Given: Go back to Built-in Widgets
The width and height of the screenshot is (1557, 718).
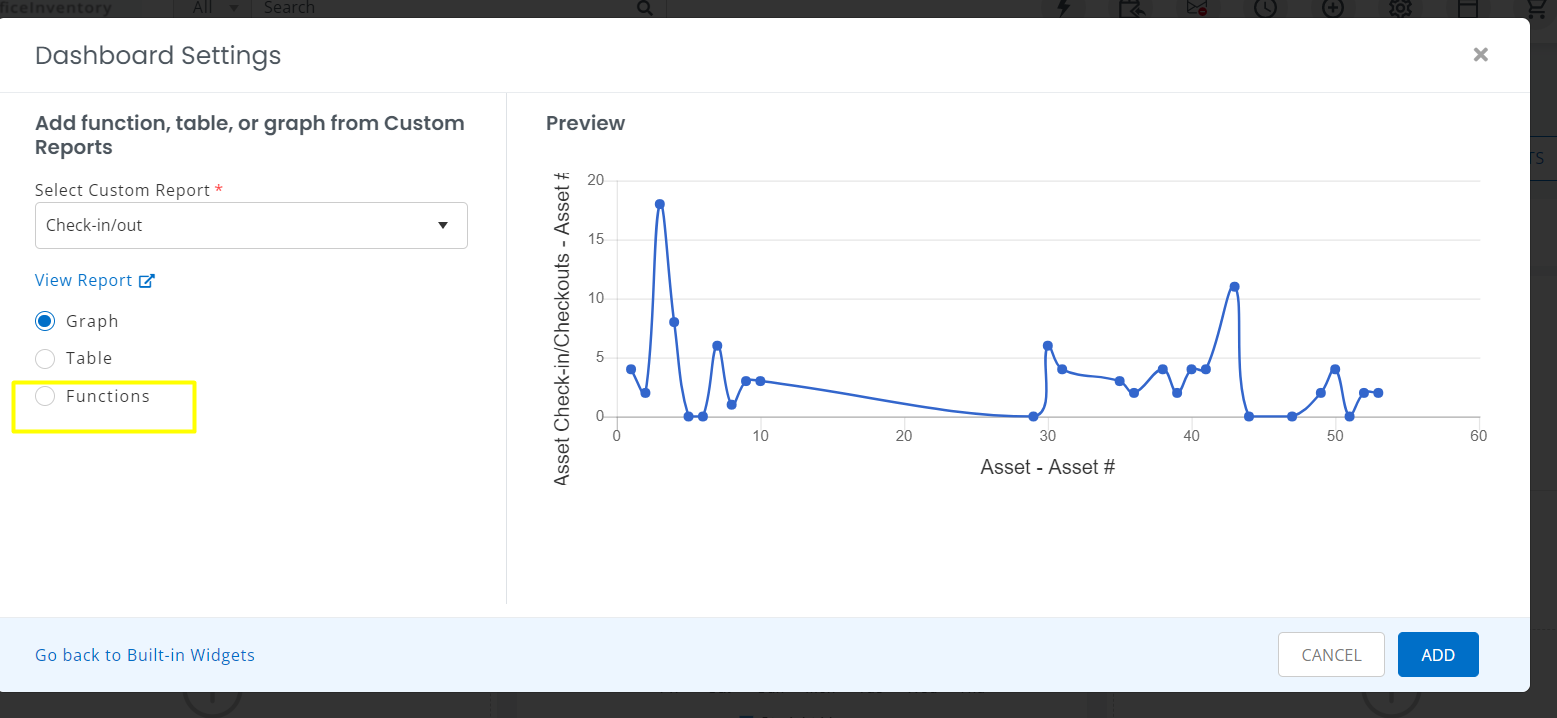Looking at the screenshot, I should (145, 655).
